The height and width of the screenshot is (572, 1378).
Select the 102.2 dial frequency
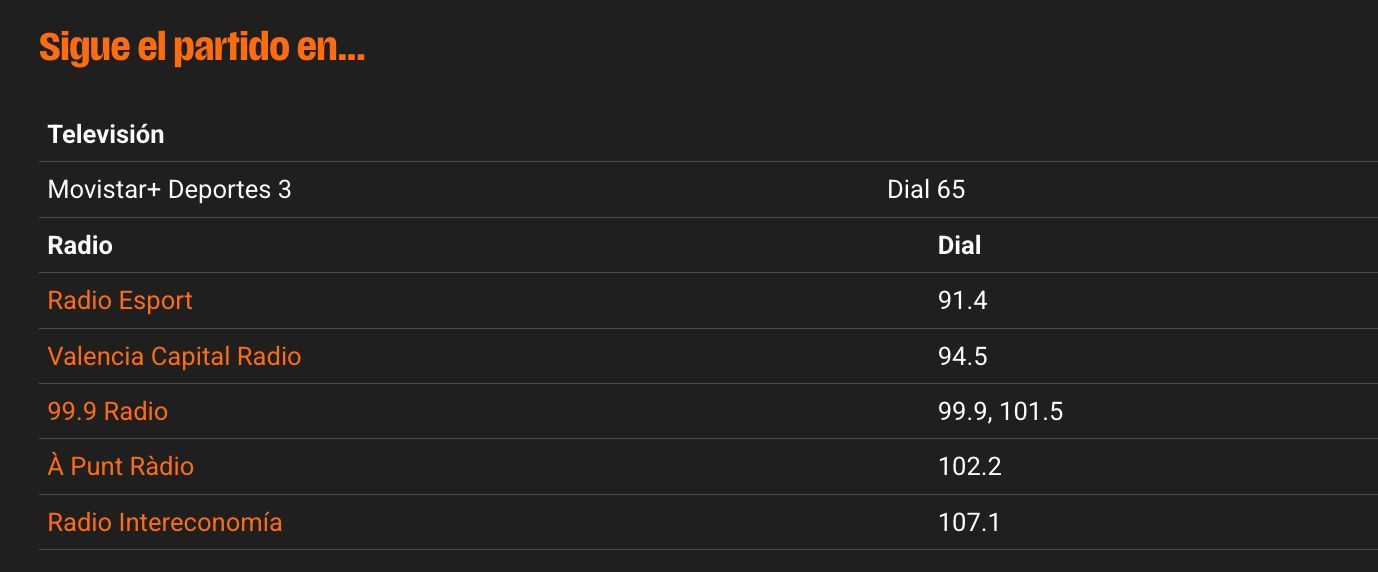[969, 467]
